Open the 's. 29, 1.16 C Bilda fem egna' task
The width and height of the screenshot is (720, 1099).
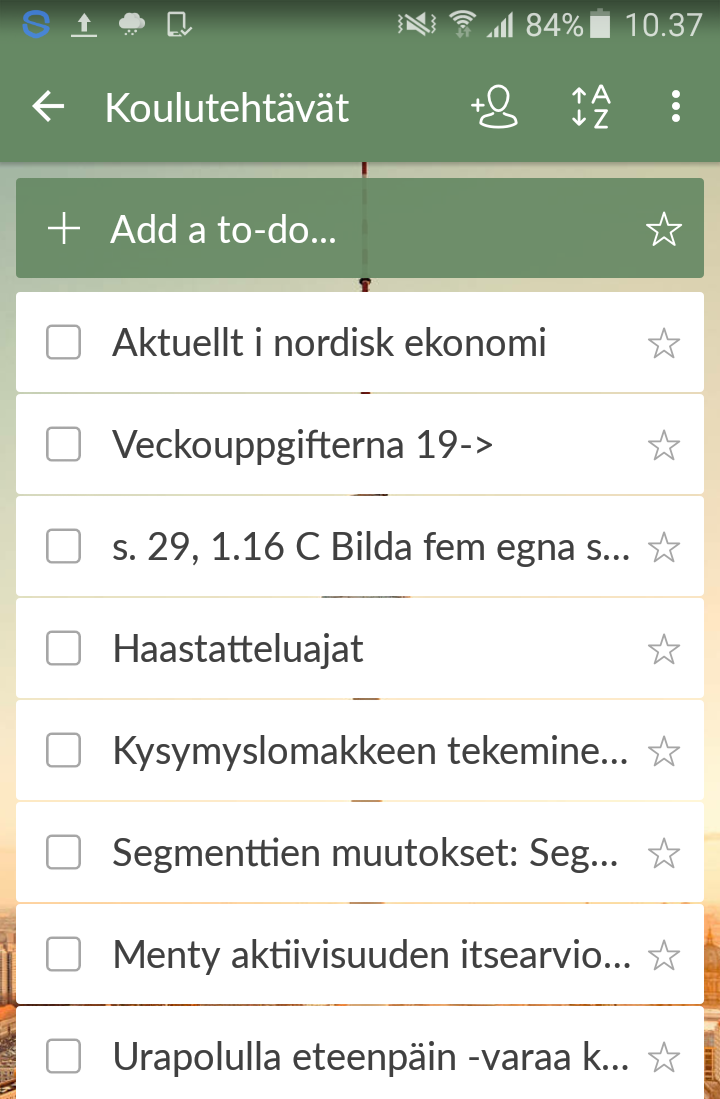[x=370, y=548]
